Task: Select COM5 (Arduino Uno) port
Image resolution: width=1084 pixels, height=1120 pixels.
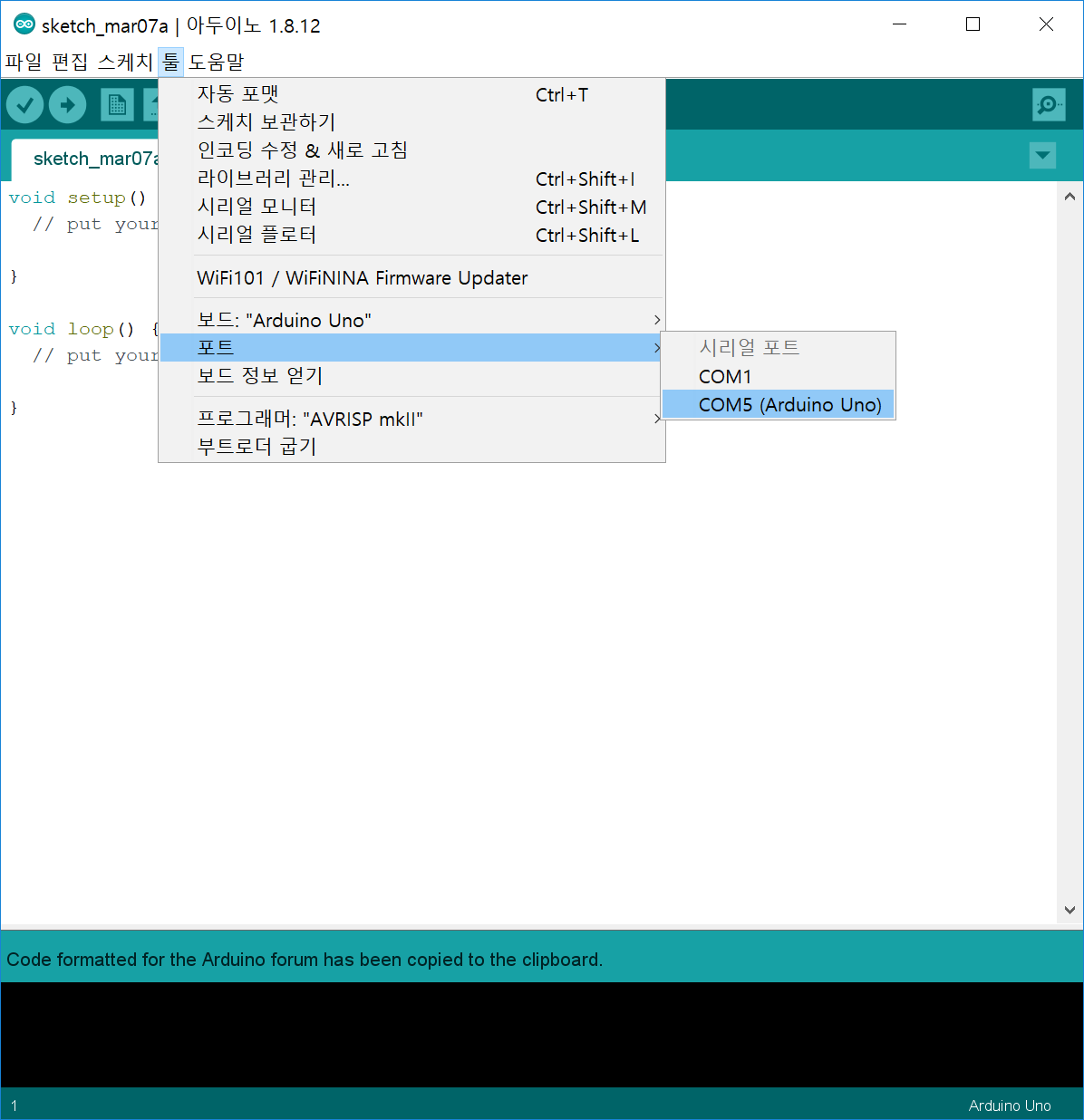Action: tap(778, 404)
